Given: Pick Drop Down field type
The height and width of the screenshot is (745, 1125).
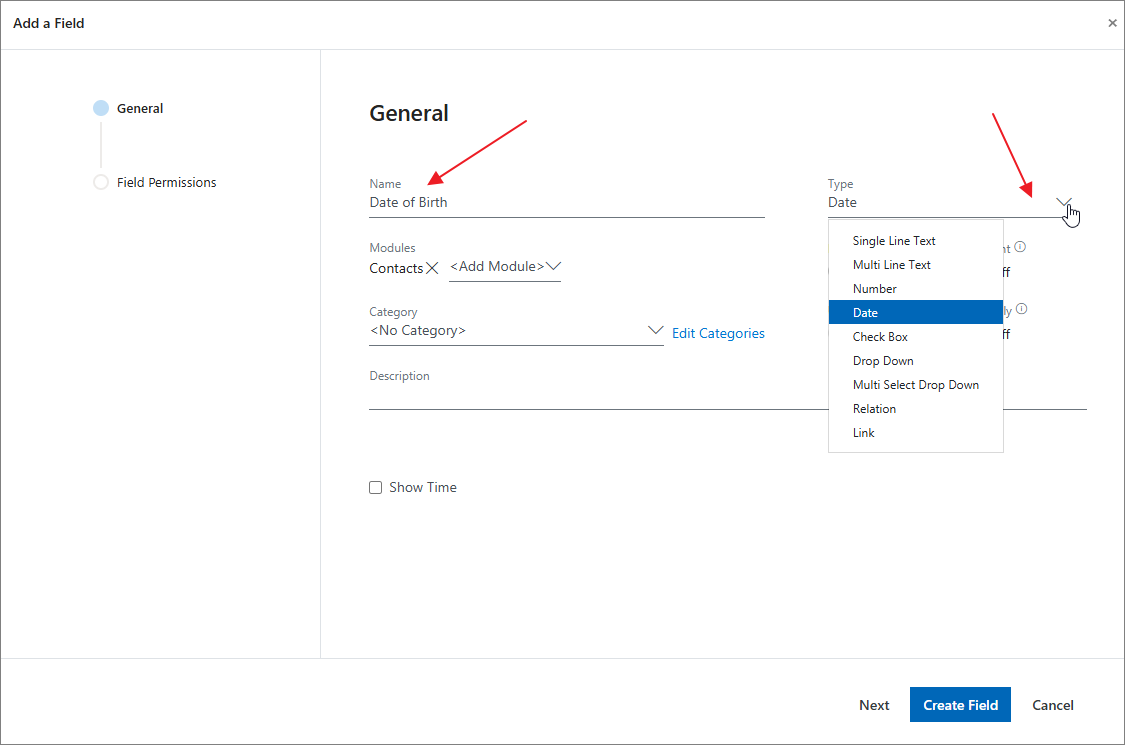Looking at the screenshot, I should (x=883, y=361).
